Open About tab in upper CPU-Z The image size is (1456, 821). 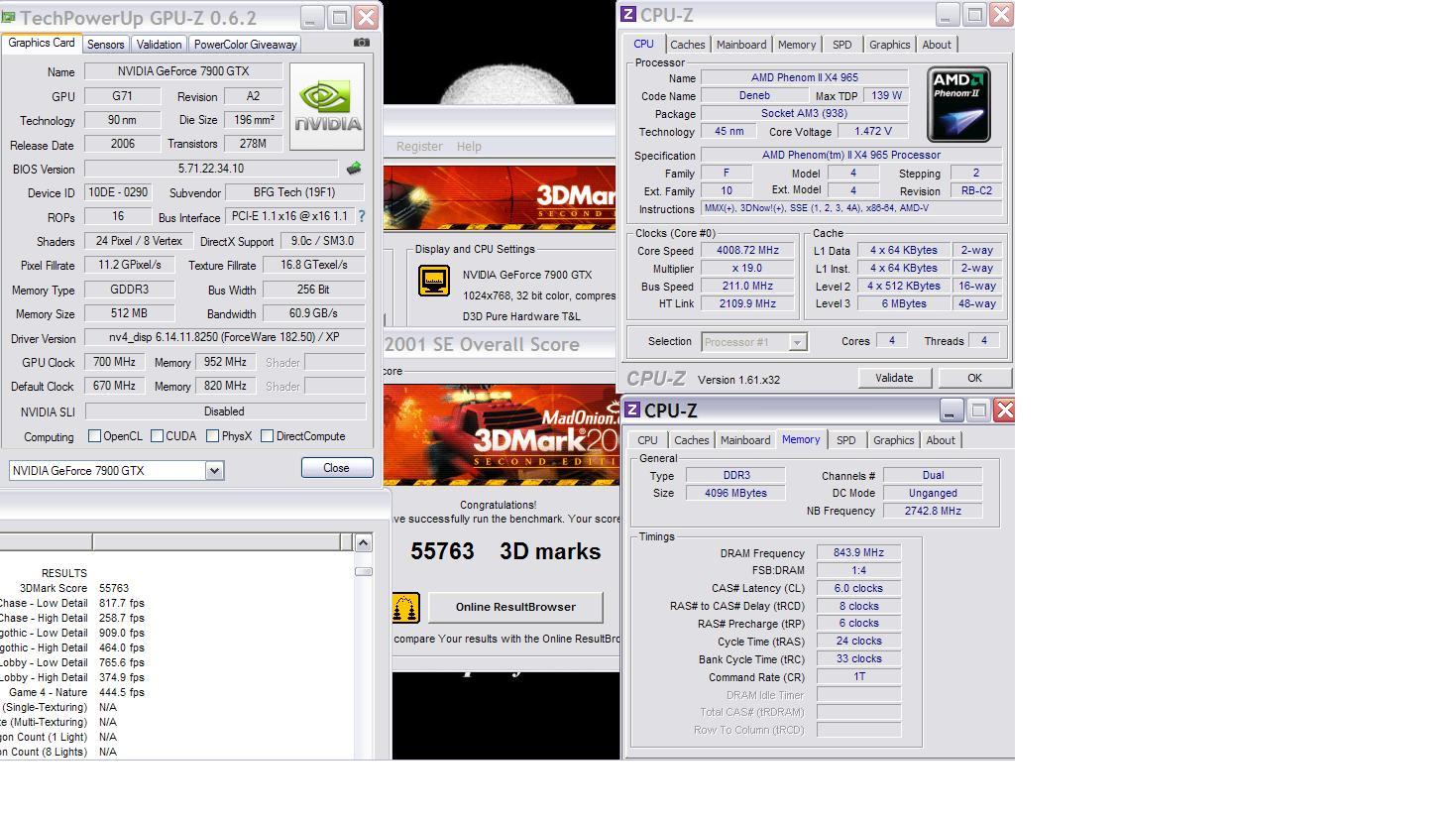coord(937,45)
